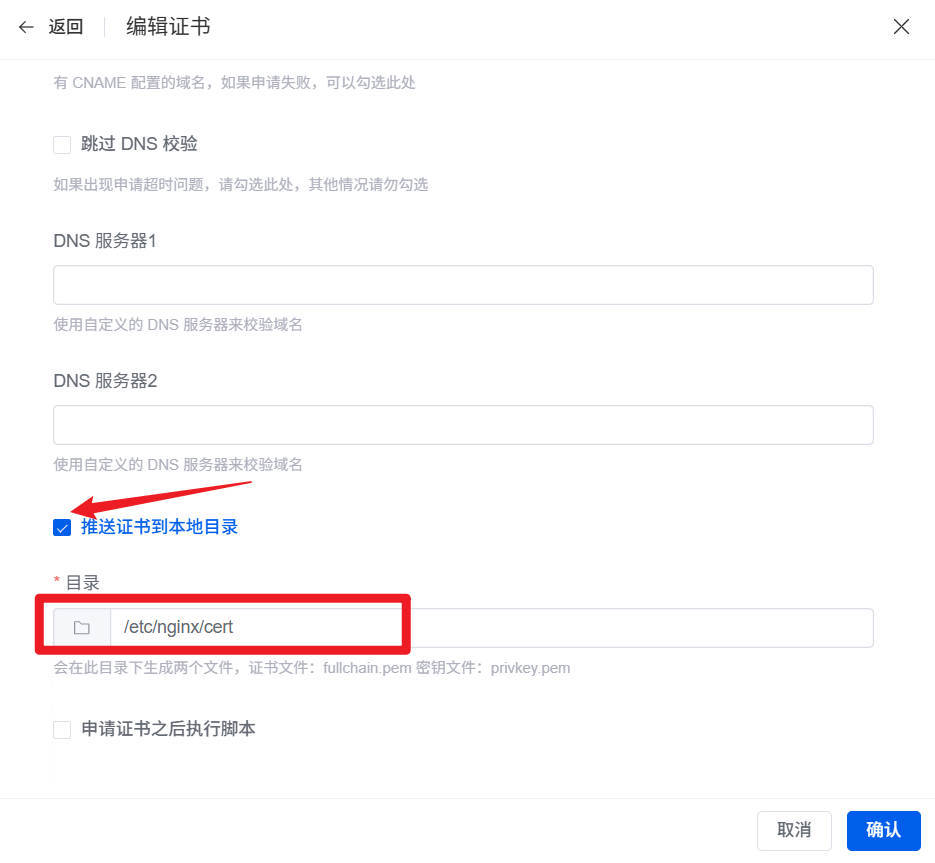Click the back arrow icon
935x863 pixels.
pos(26,27)
